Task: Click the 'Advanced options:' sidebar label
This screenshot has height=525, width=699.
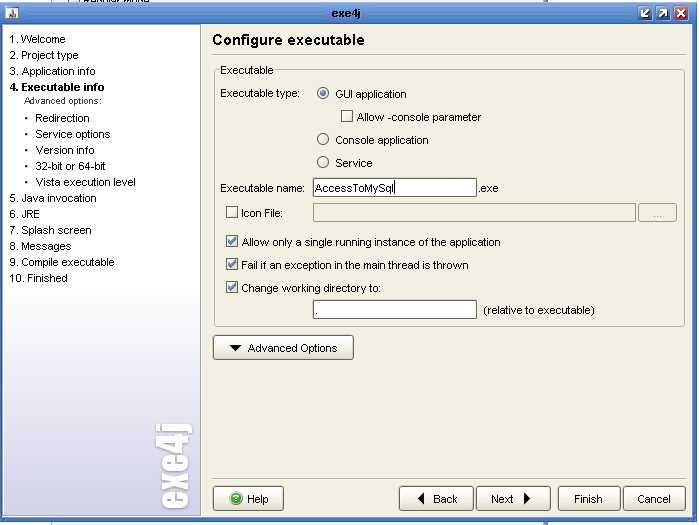Action: click(x=63, y=101)
